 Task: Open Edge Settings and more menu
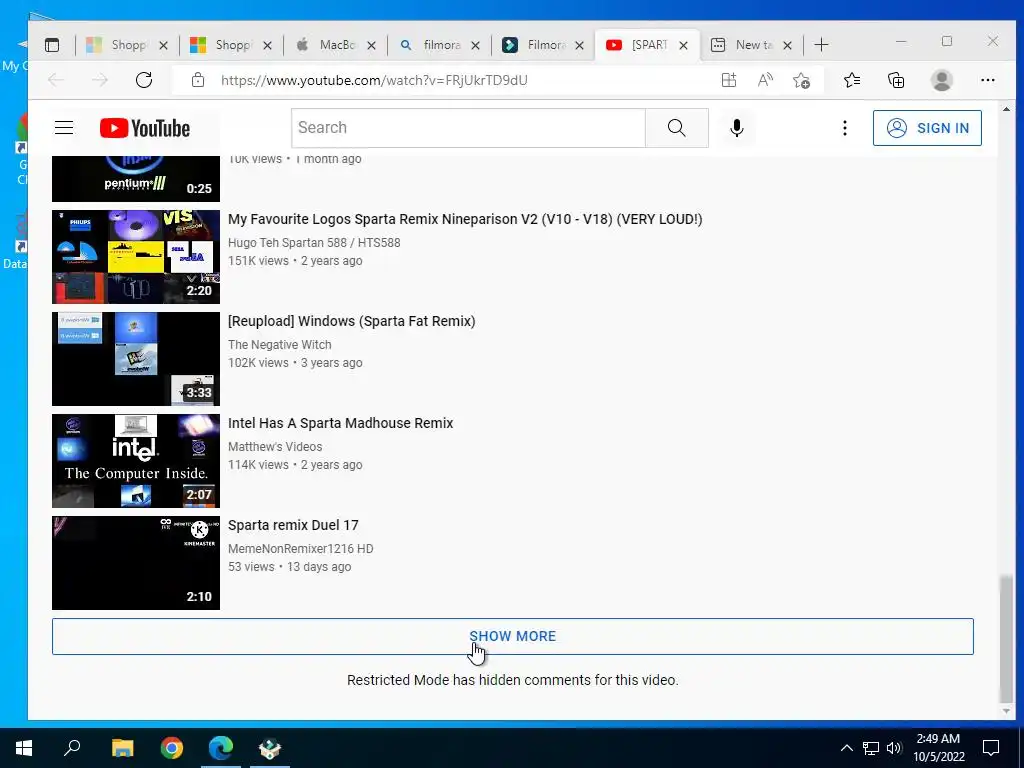987,80
